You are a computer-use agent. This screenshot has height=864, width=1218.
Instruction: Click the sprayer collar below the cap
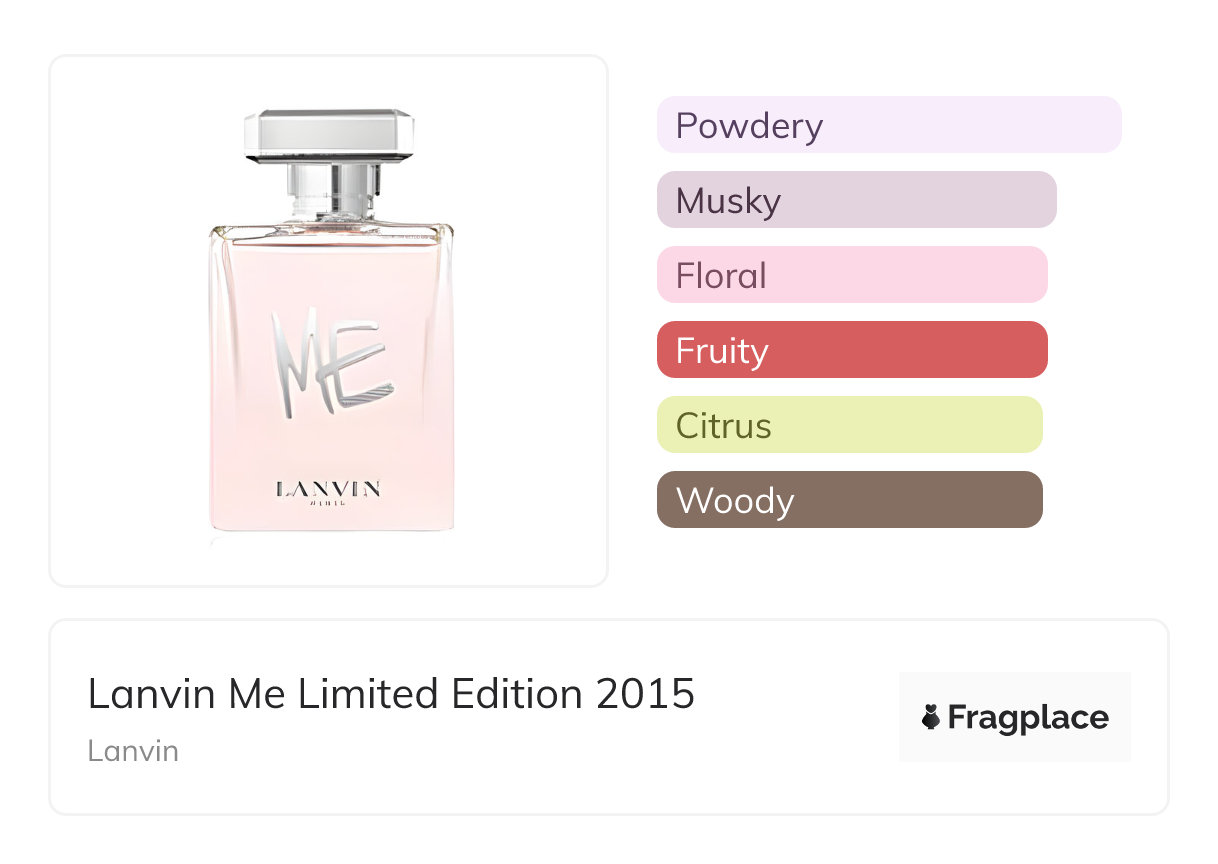pos(329,187)
